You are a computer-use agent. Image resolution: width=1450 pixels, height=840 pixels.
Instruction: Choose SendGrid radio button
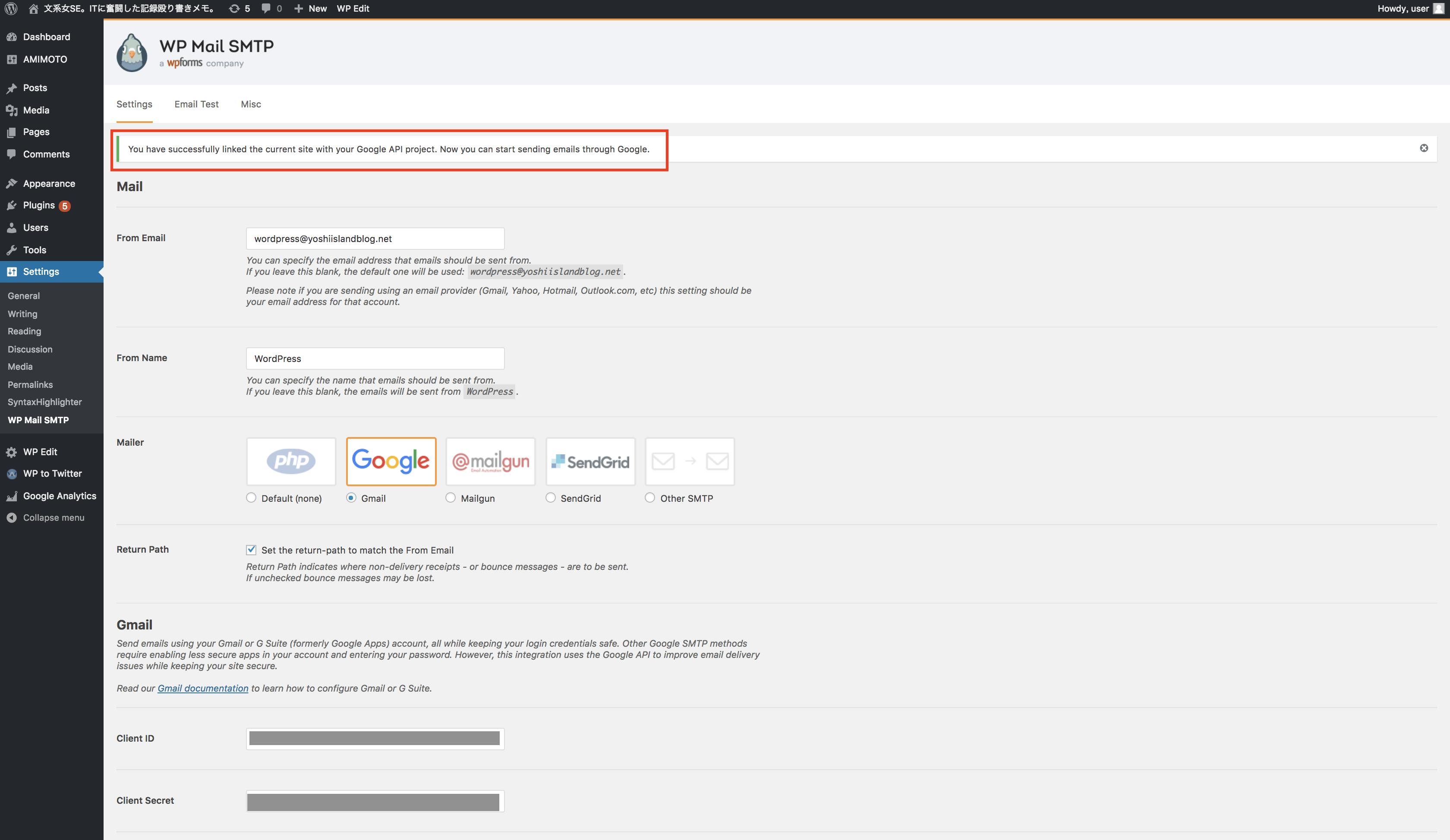[x=551, y=498]
